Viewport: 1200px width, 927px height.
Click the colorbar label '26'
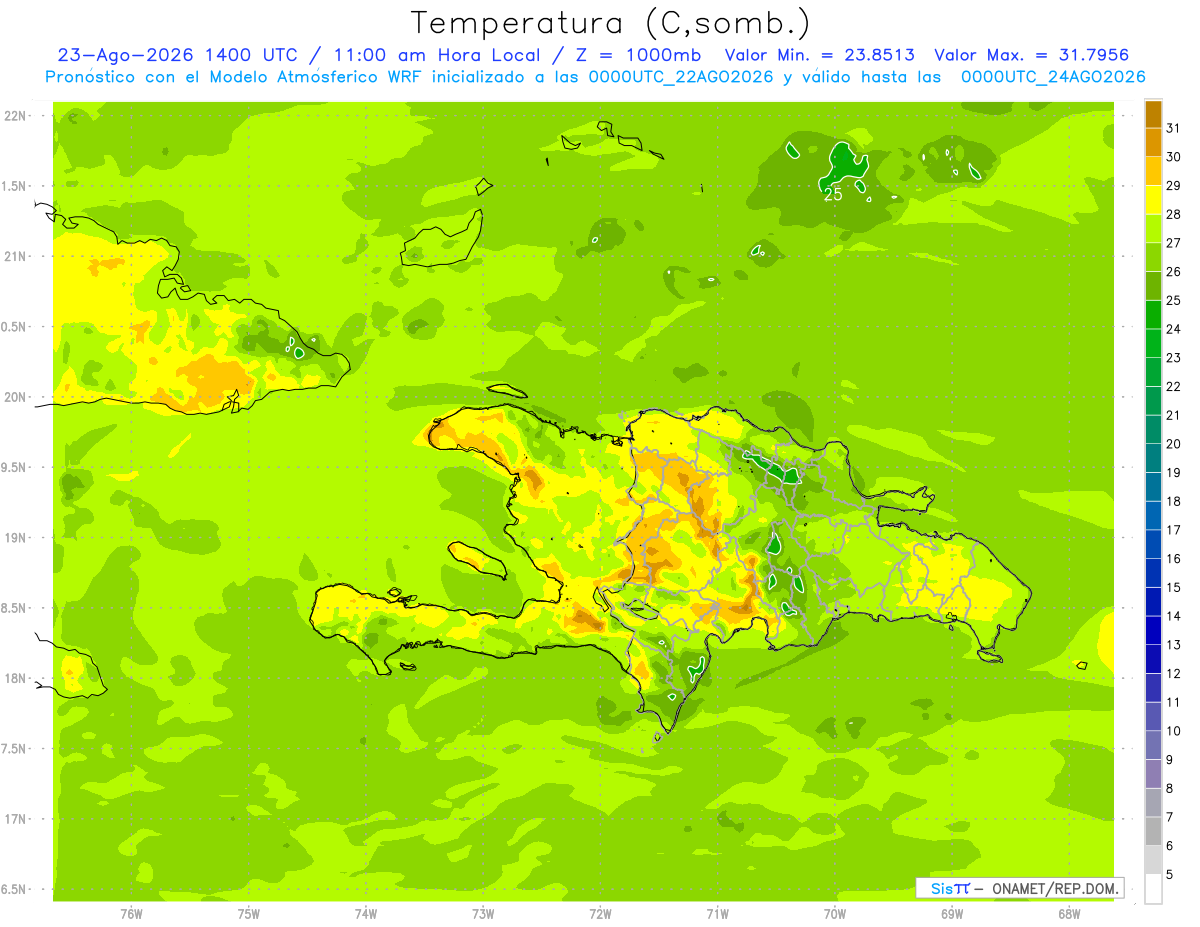(x=1174, y=272)
